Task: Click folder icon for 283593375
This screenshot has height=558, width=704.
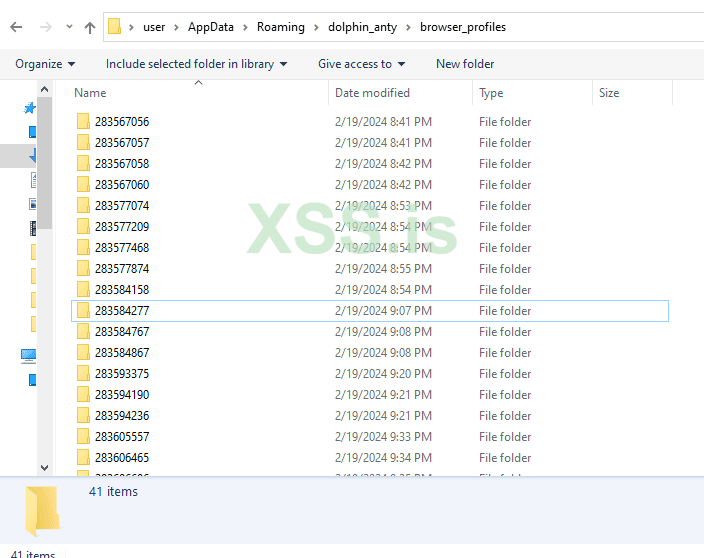Action: click(x=83, y=373)
